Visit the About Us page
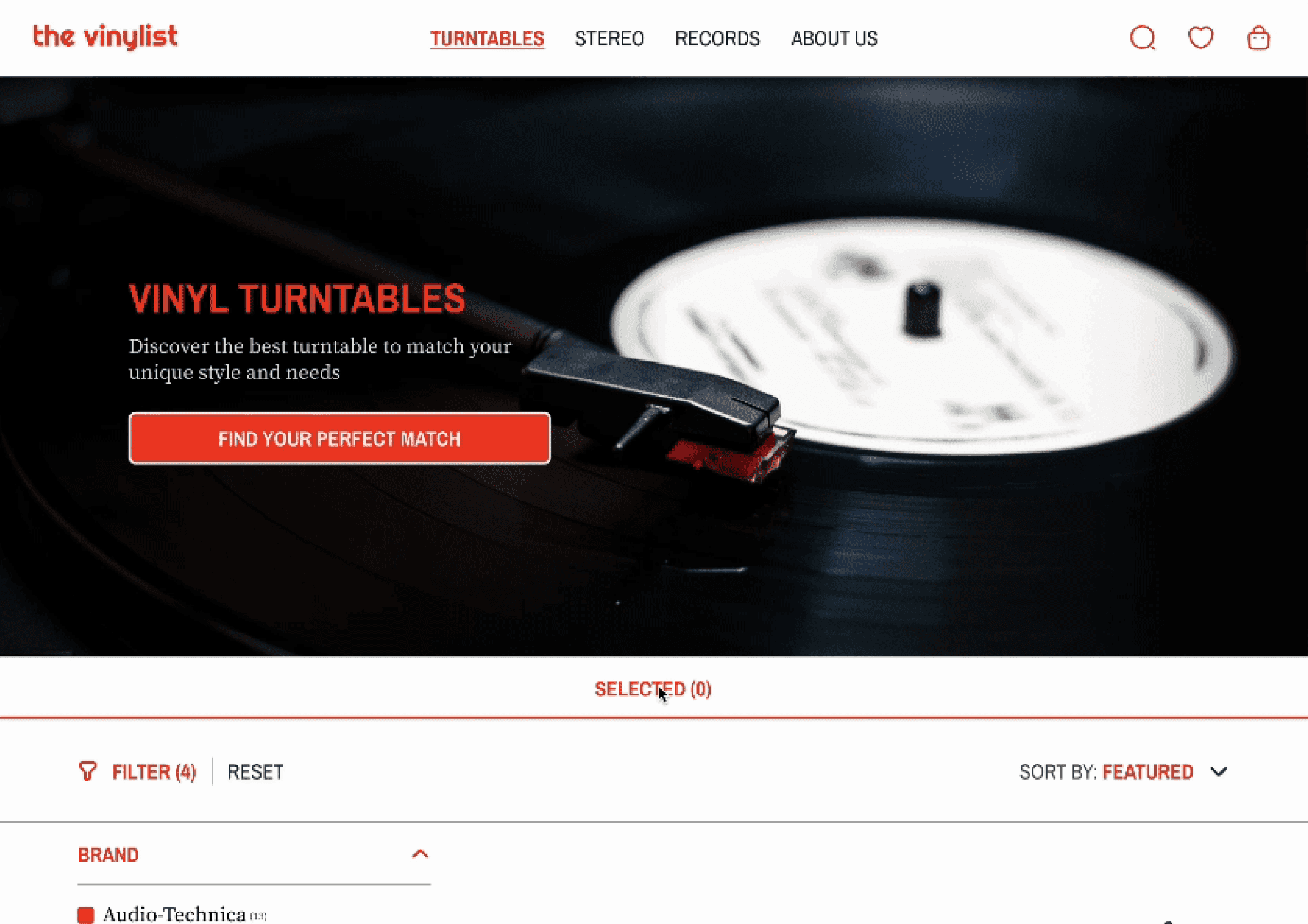Screen dimensions: 1308x924 point(834,38)
